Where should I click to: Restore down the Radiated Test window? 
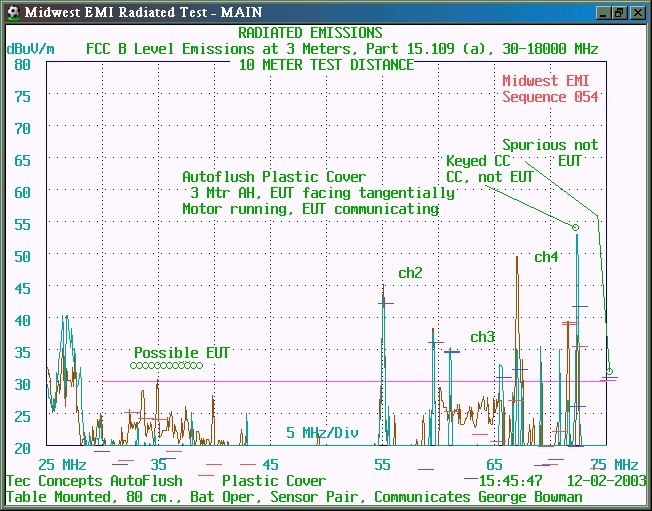(x=619, y=12)
